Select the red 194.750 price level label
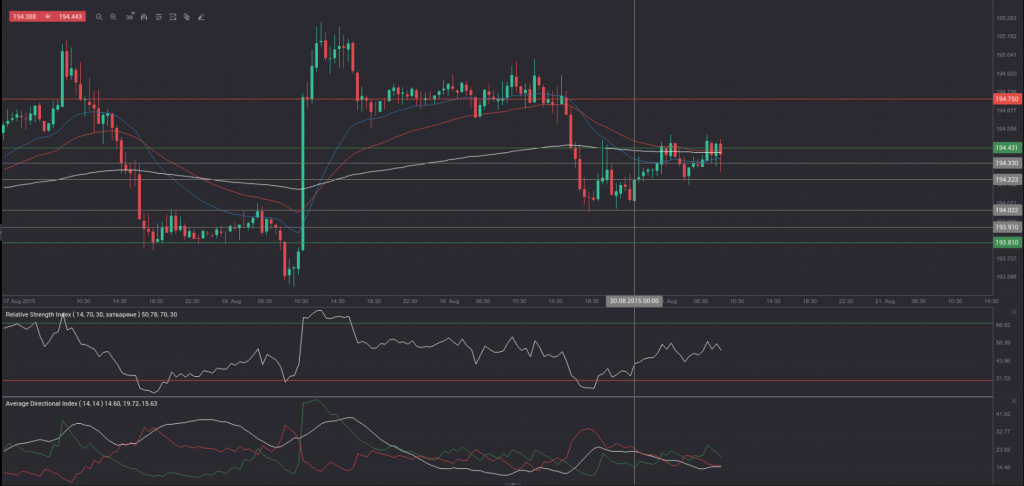Viewport: 1024px width, 486px height. click(x=1007, y=99)
